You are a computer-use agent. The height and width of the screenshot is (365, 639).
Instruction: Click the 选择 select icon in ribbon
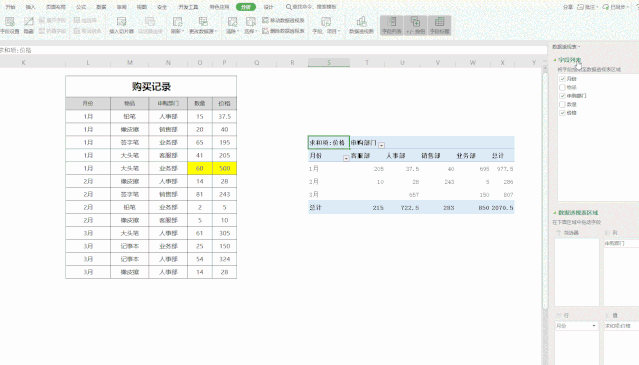pos(250,22)
